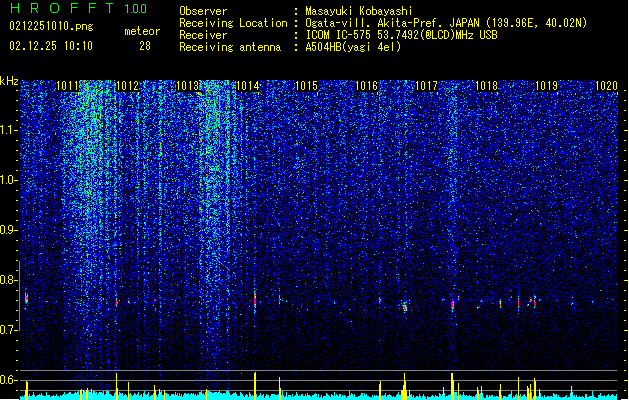The width and height of the screenshot is (629, 400).
Task: Click the yellow power spike at 1014
Action: point(255,386)
